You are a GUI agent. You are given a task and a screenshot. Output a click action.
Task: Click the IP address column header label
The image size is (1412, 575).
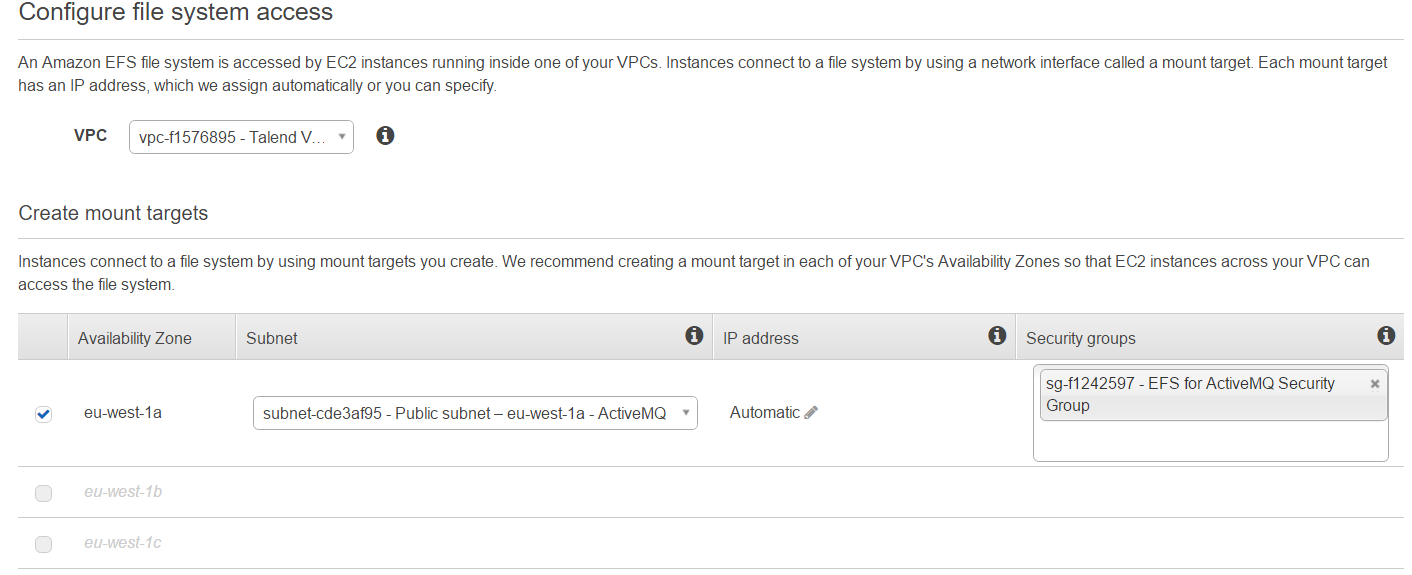pos(761,338)
